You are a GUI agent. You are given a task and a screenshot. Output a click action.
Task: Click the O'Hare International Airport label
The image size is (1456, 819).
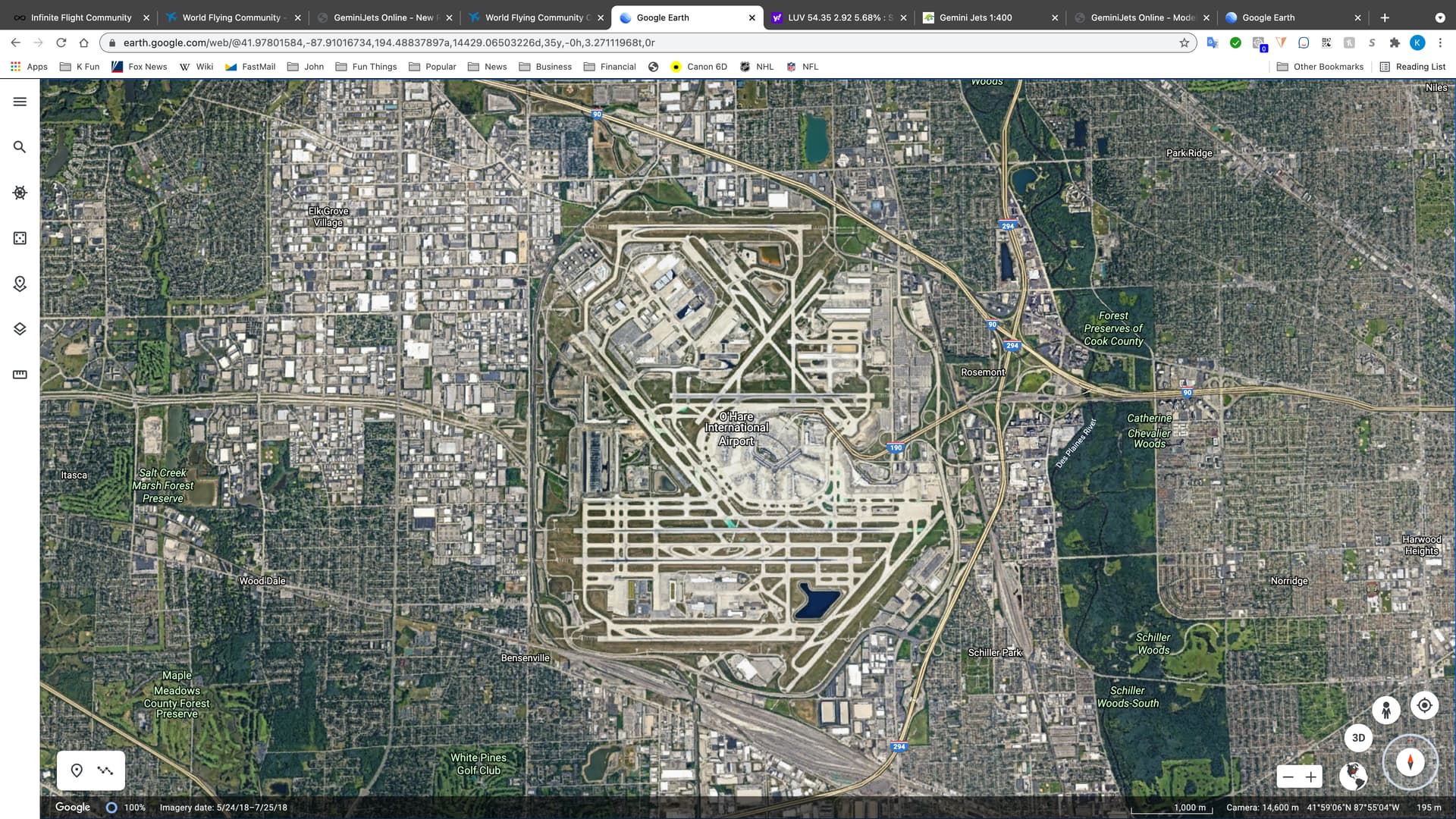736,428
